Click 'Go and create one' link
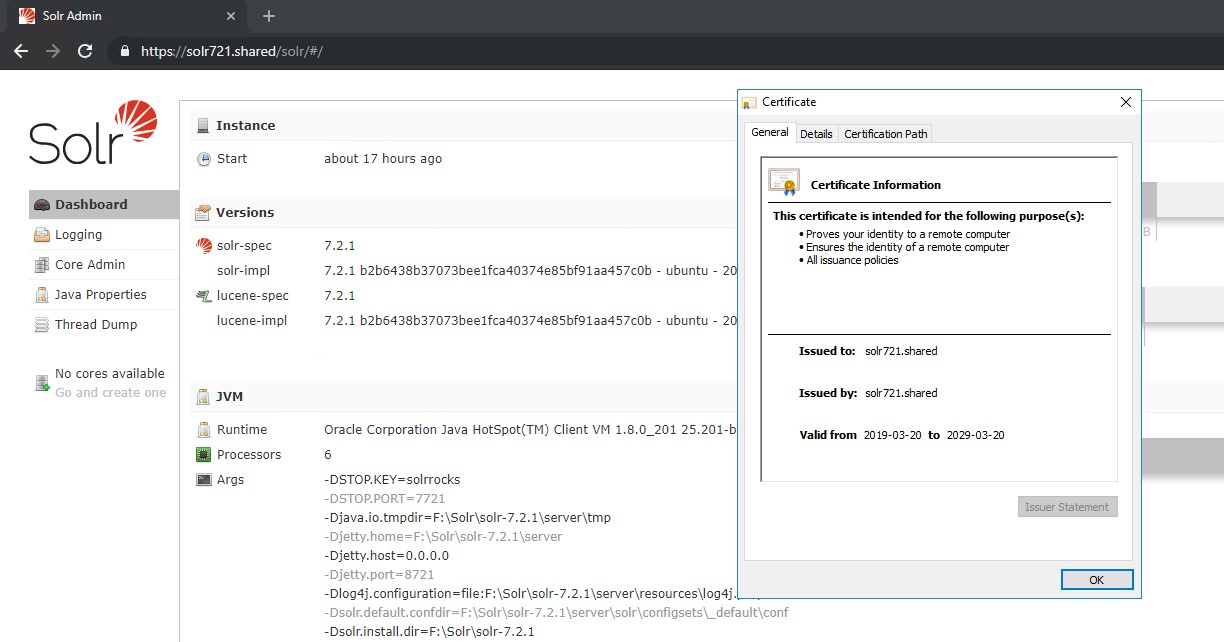1224x642 pixels. click(111, 393)
